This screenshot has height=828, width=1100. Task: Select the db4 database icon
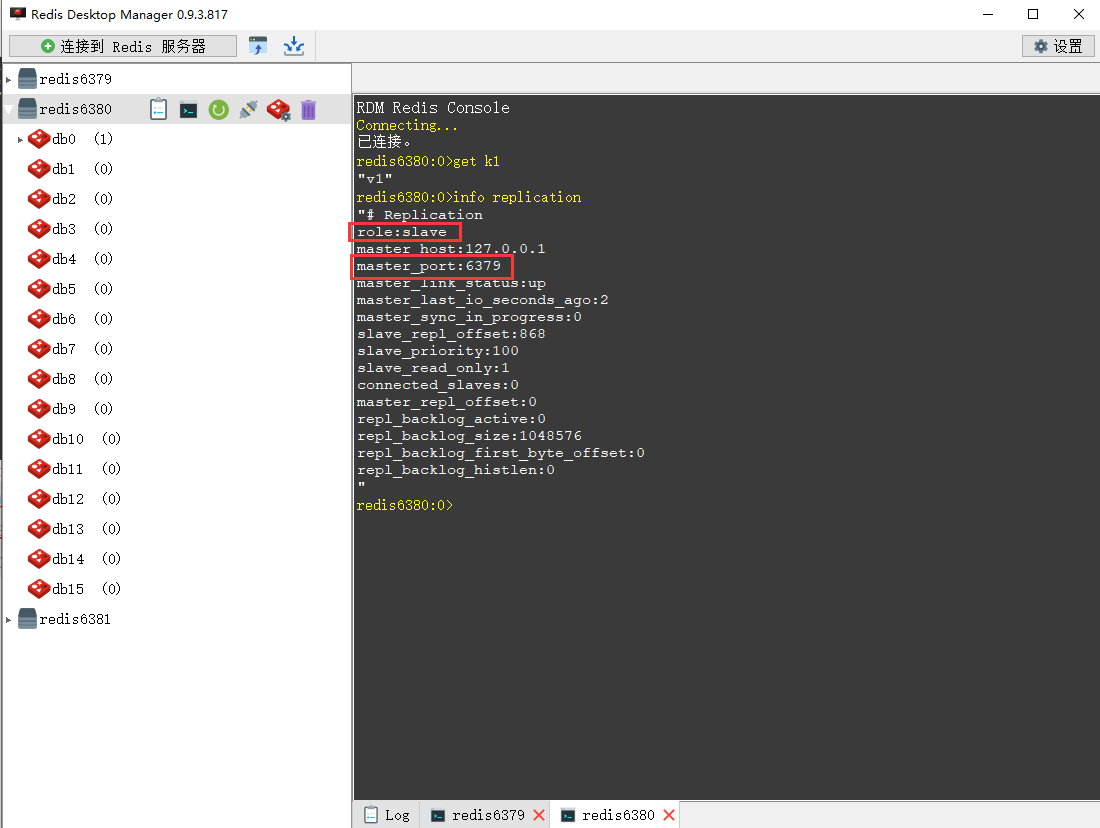point(39,259)
